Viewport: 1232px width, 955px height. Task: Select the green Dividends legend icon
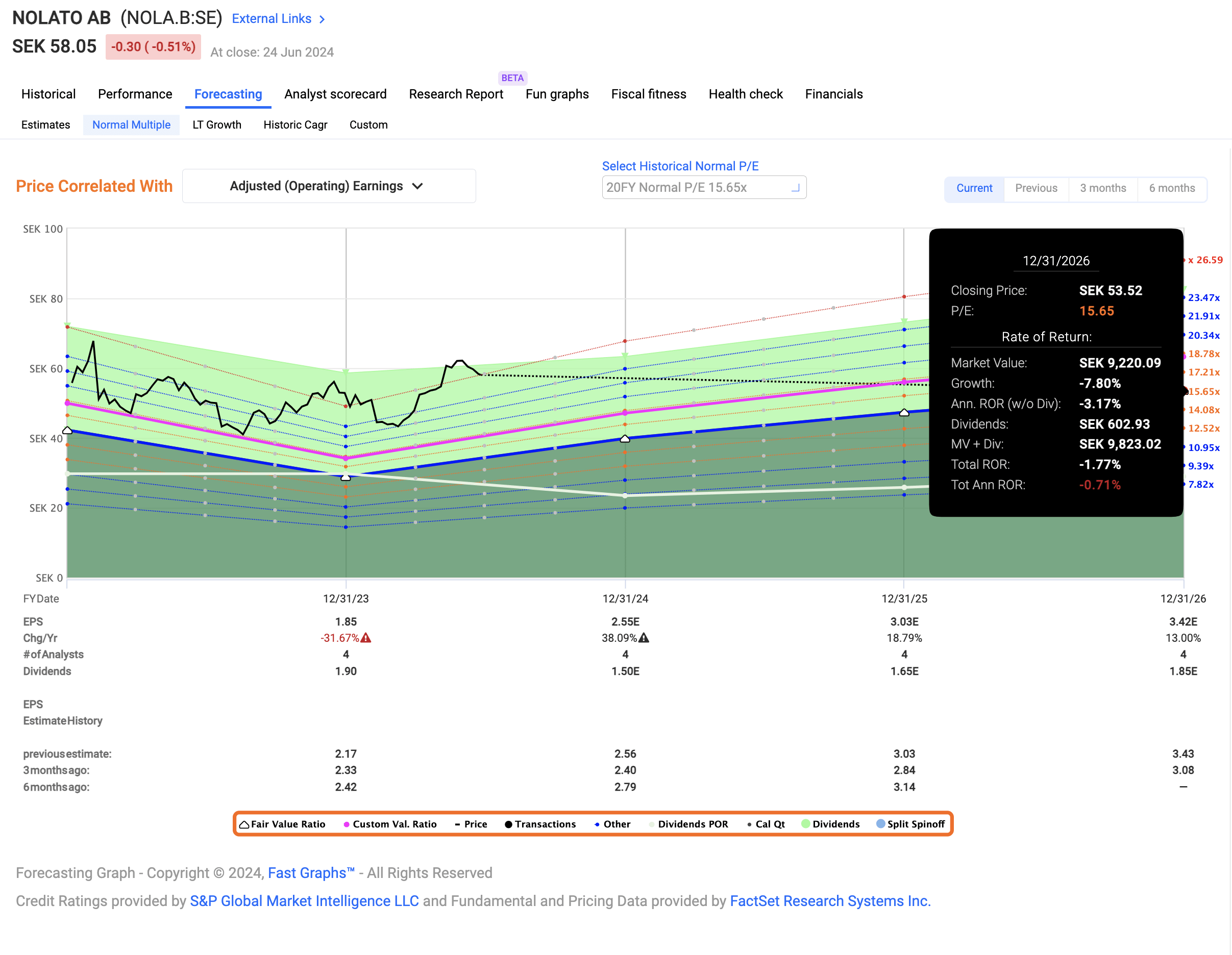(806, 824)
